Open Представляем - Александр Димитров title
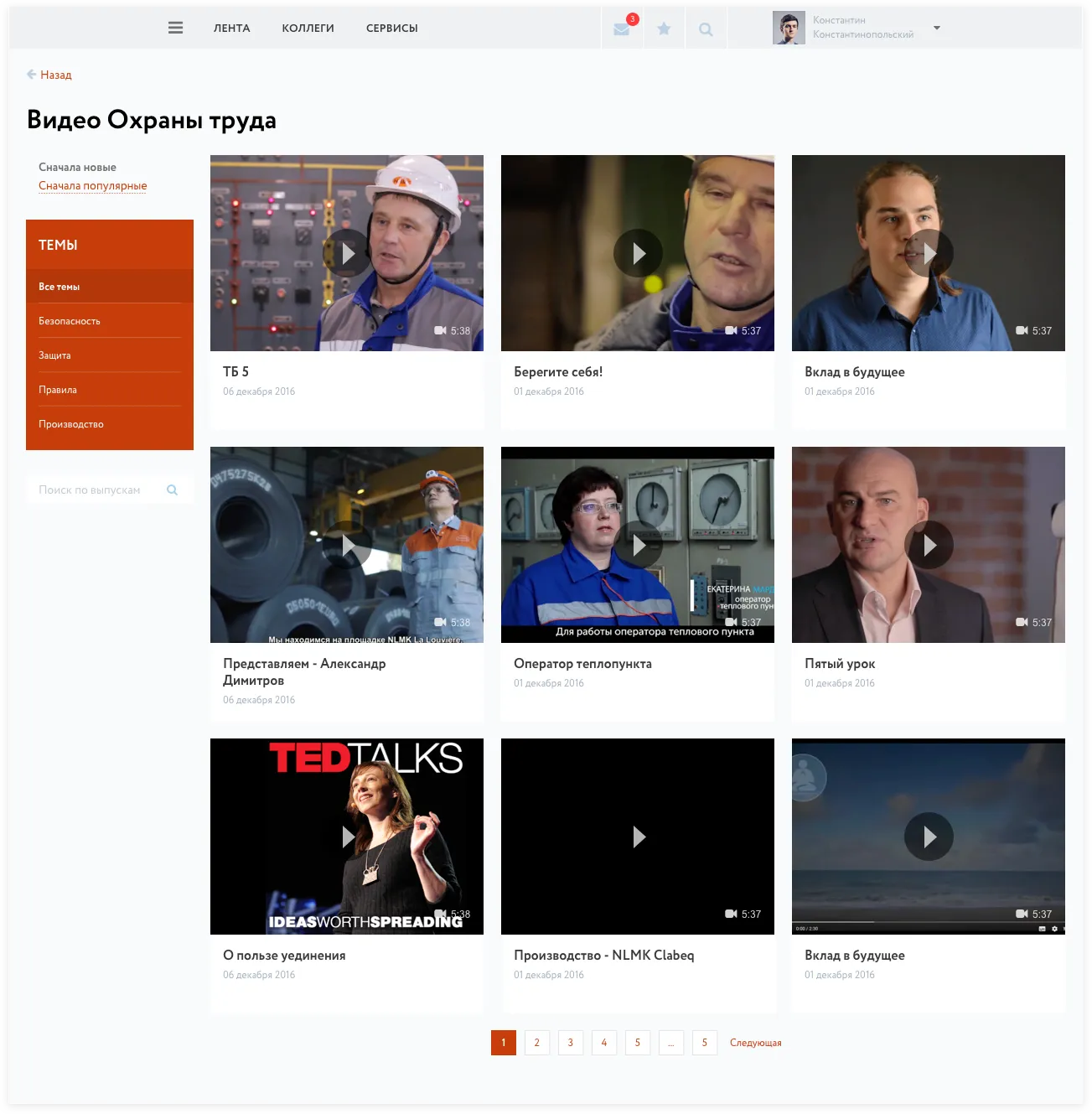1092x1114 pixels. coord(304,671)
